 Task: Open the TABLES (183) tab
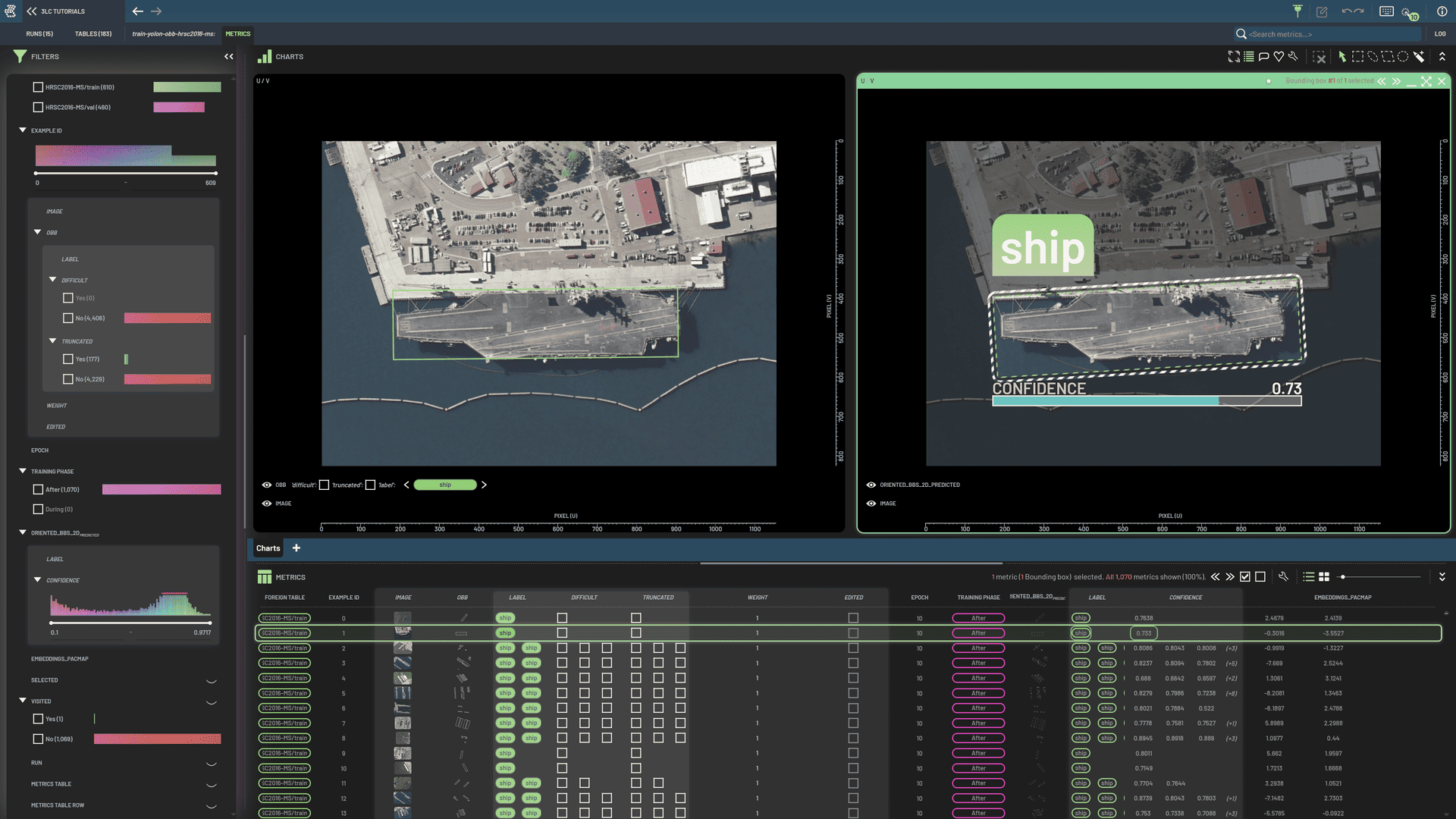tap(93, 34)
